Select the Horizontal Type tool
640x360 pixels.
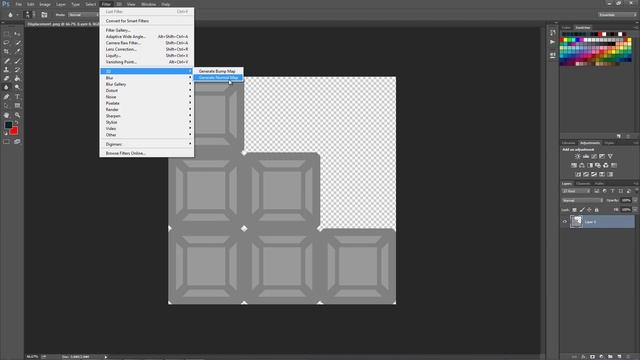point(17,97)
